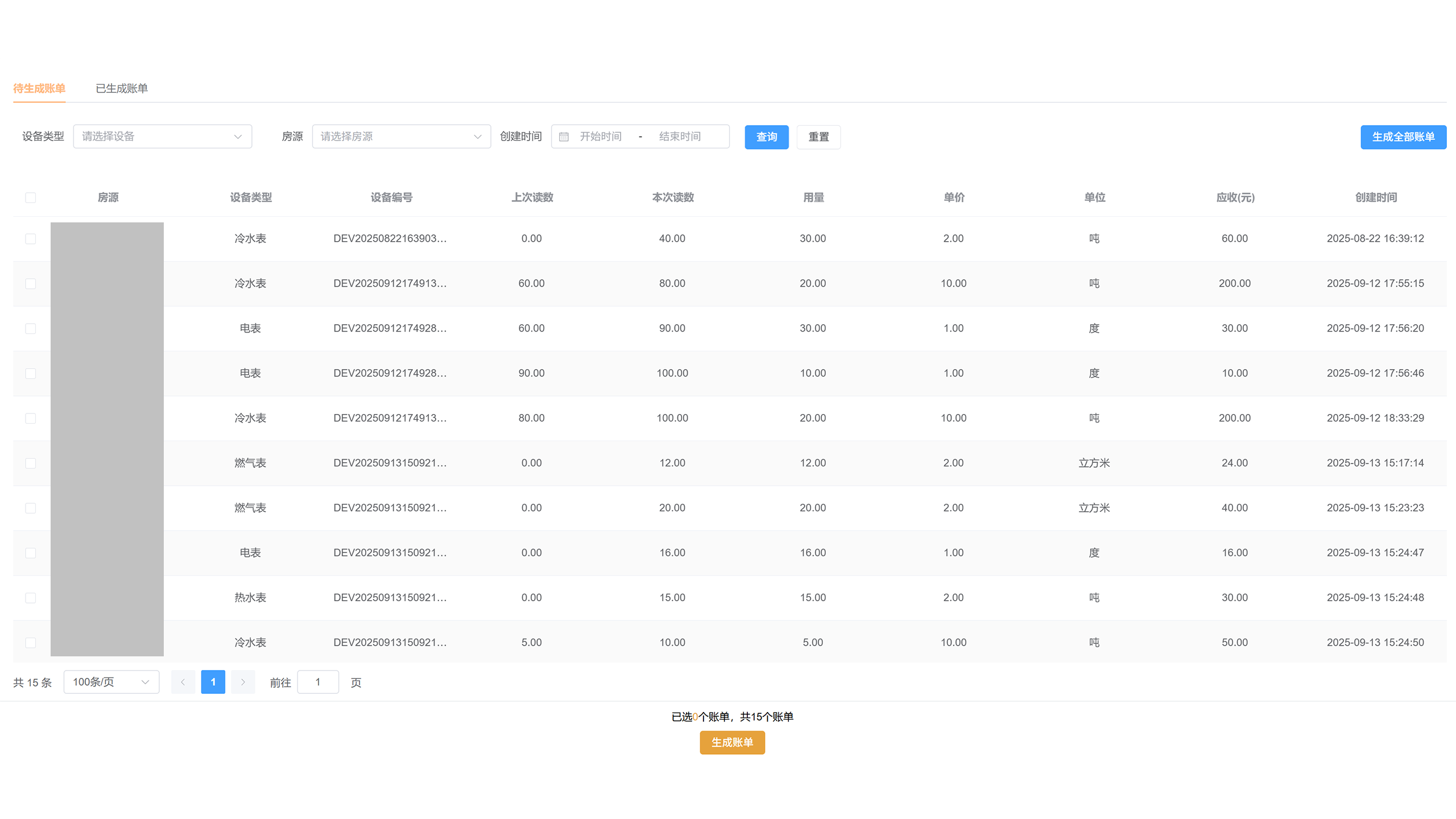1456x819 pixels.
Task: Go to next page arrow
Action: [x=243, y=682]
